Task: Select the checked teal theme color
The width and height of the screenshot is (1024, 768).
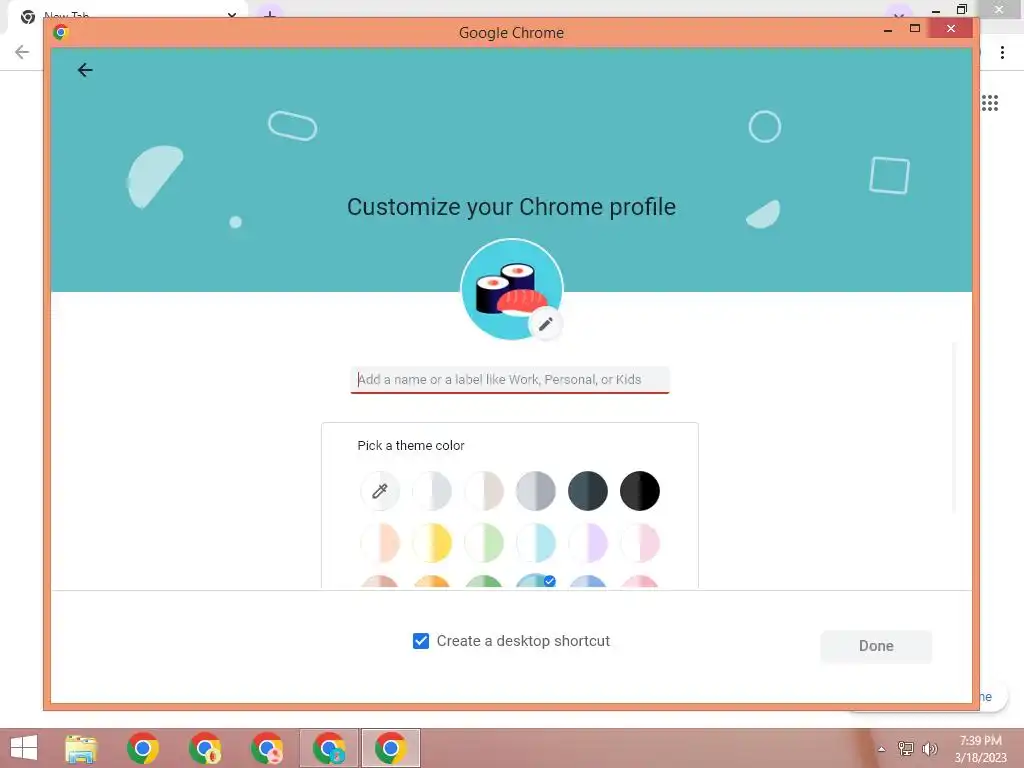Action: pos(536,581)
